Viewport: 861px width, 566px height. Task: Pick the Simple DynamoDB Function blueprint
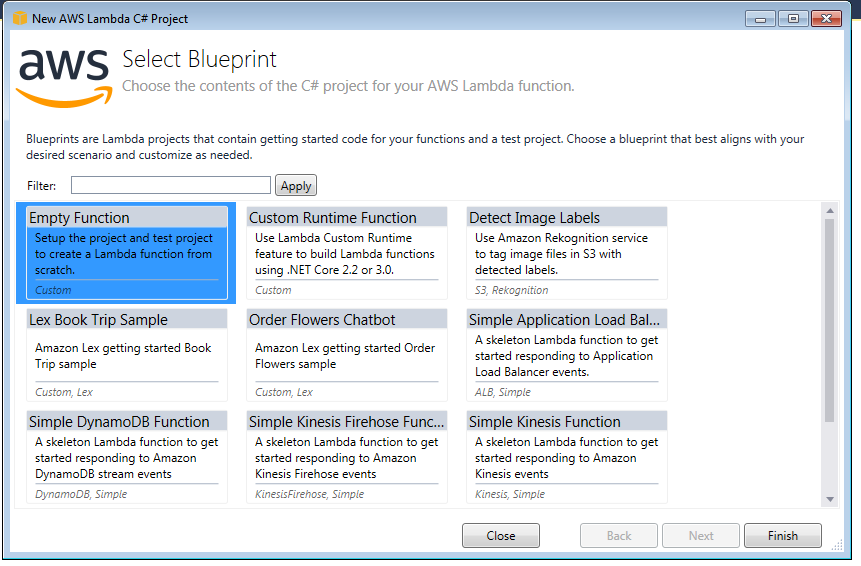pyautogui.click(x=127, y=457)
